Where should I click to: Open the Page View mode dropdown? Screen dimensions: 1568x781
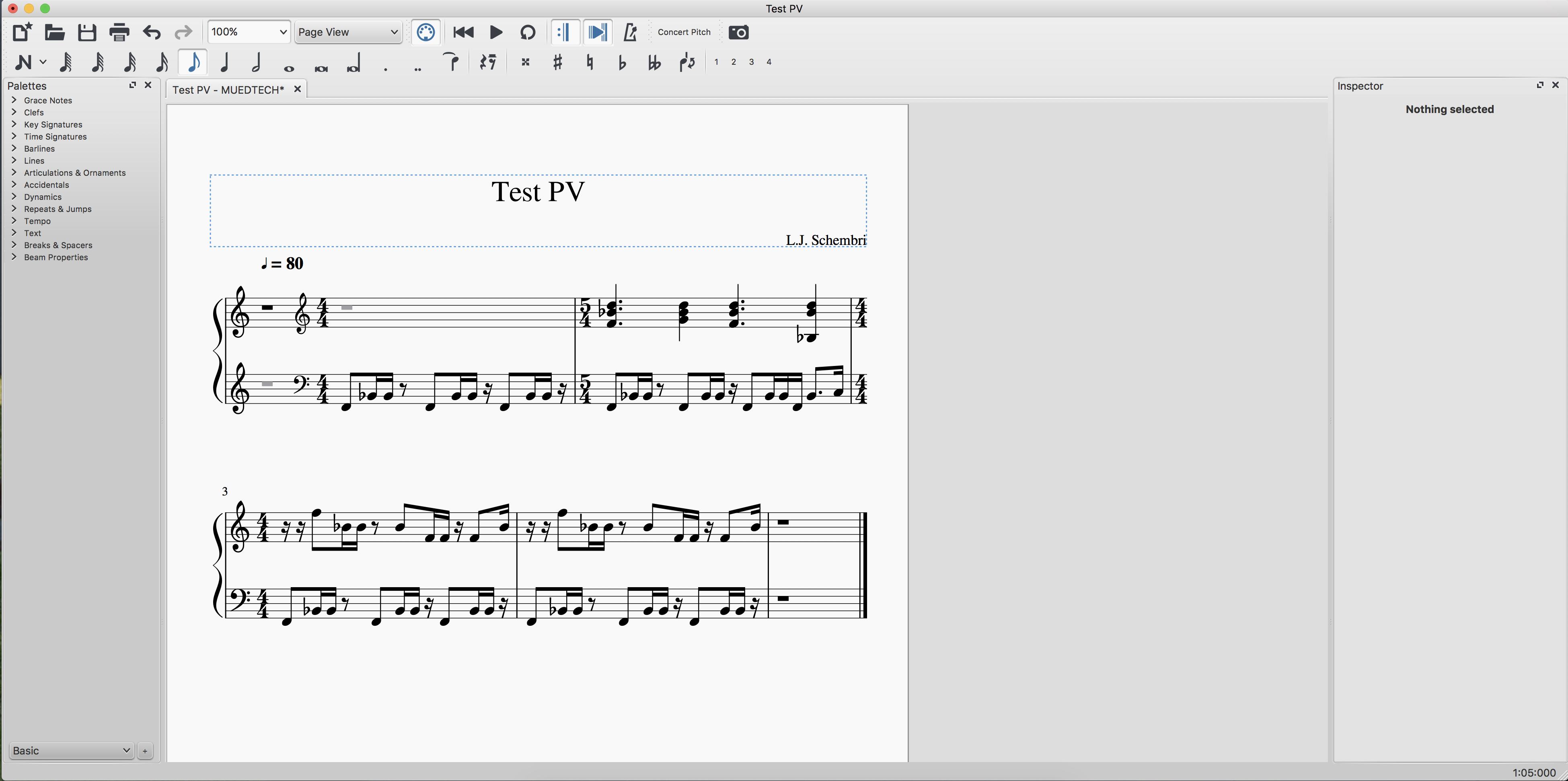click(347, 32)
